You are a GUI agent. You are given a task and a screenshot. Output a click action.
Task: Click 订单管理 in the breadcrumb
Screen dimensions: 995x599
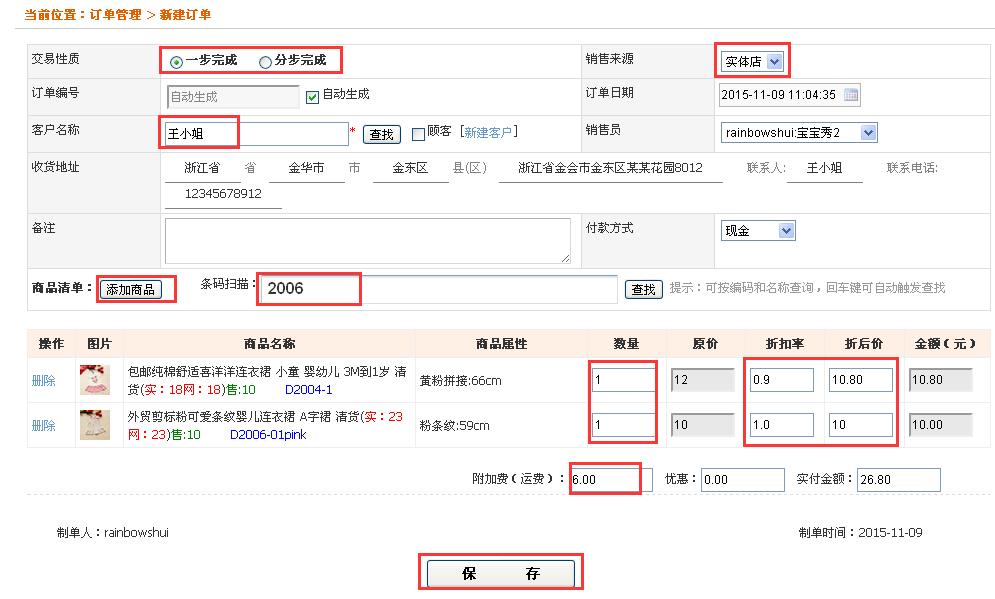pos(115,15)
